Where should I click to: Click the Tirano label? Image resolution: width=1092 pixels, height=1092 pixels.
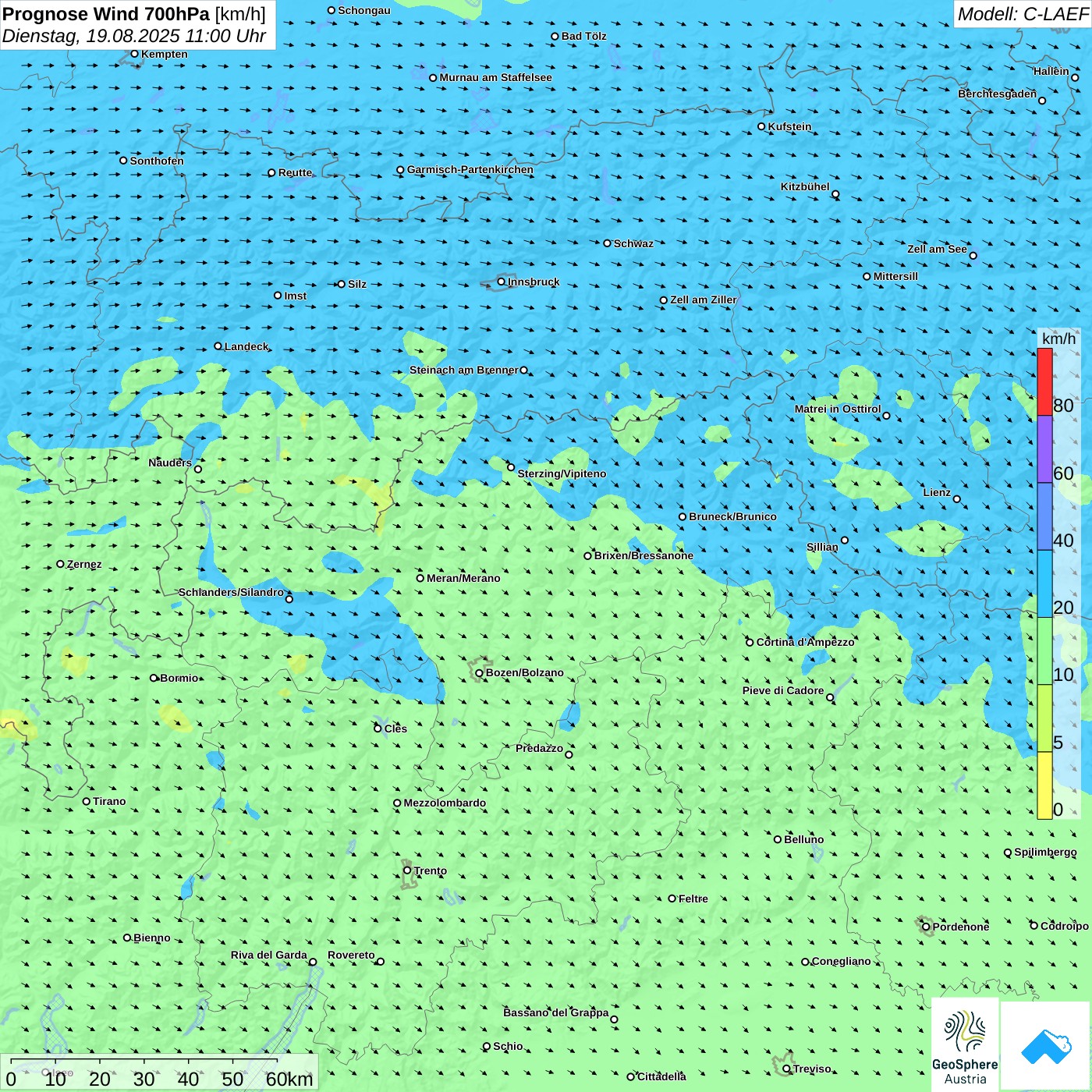109,801
